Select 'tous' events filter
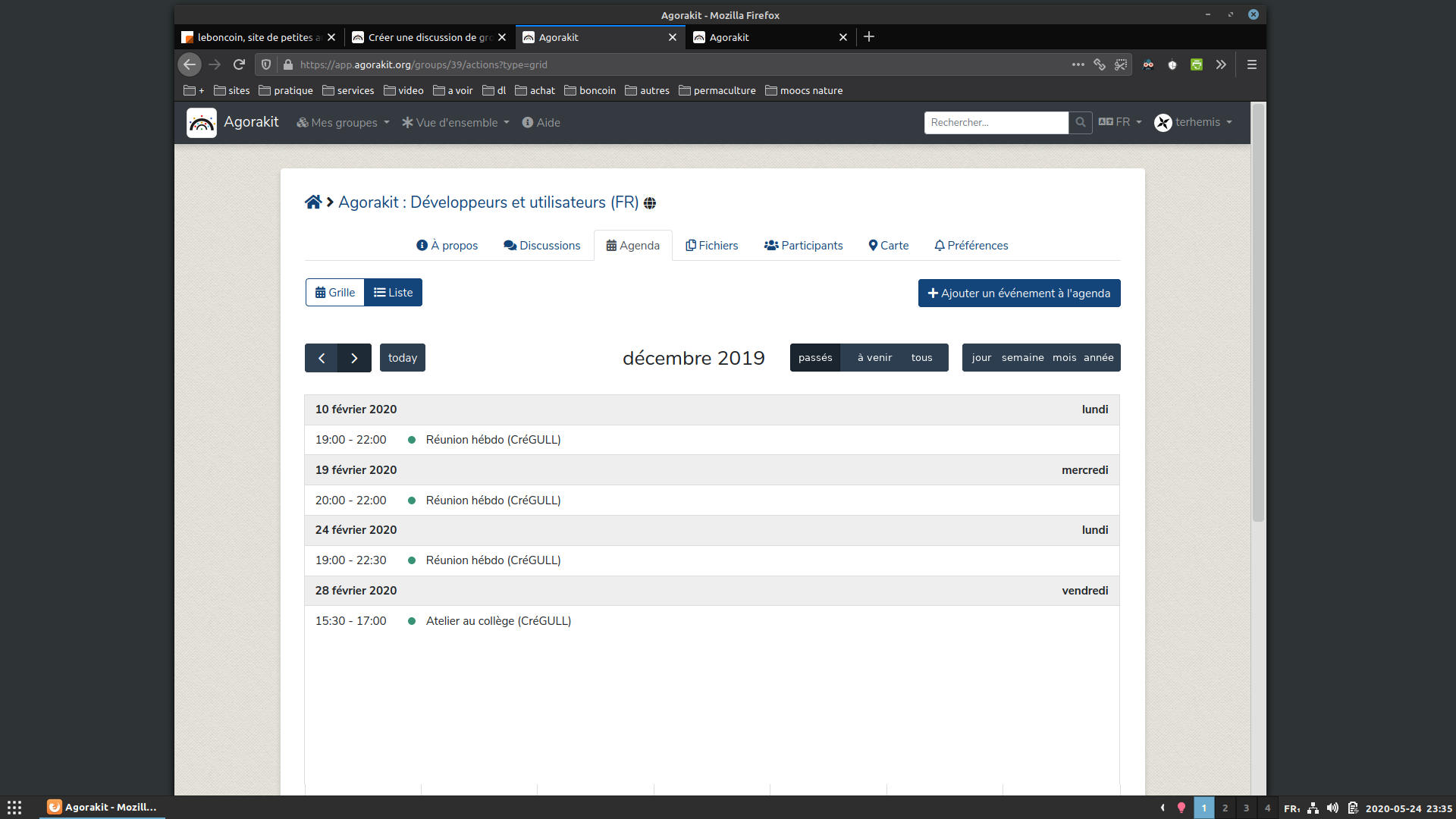Viewport: 1456px width, 819px height. click(921, 358)
